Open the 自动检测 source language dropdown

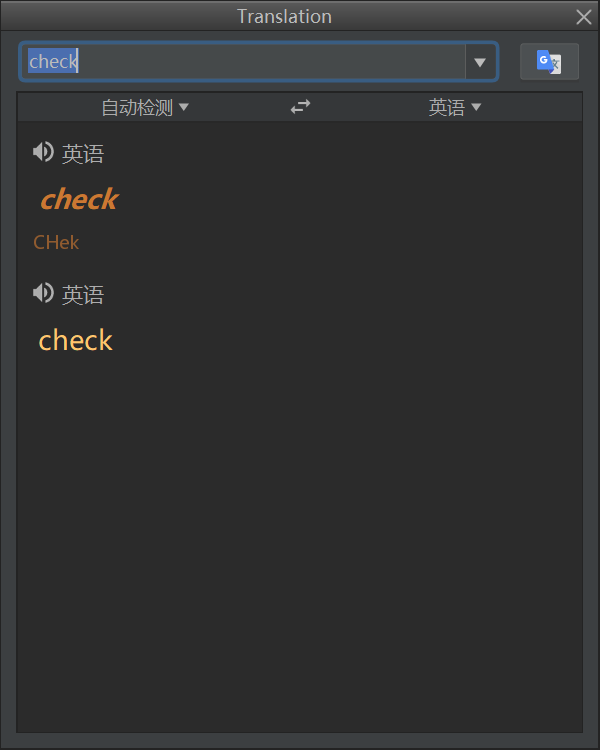point(137,107)
